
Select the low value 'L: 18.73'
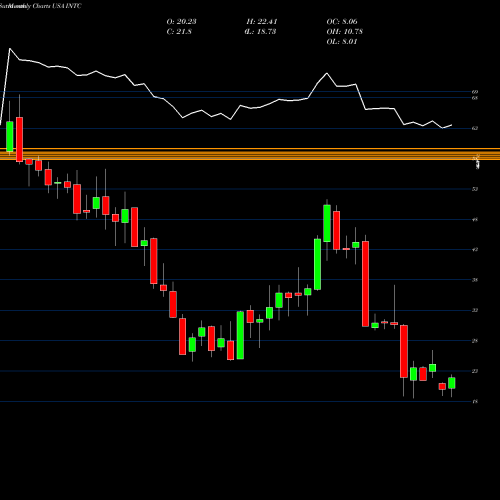[261, 32]
